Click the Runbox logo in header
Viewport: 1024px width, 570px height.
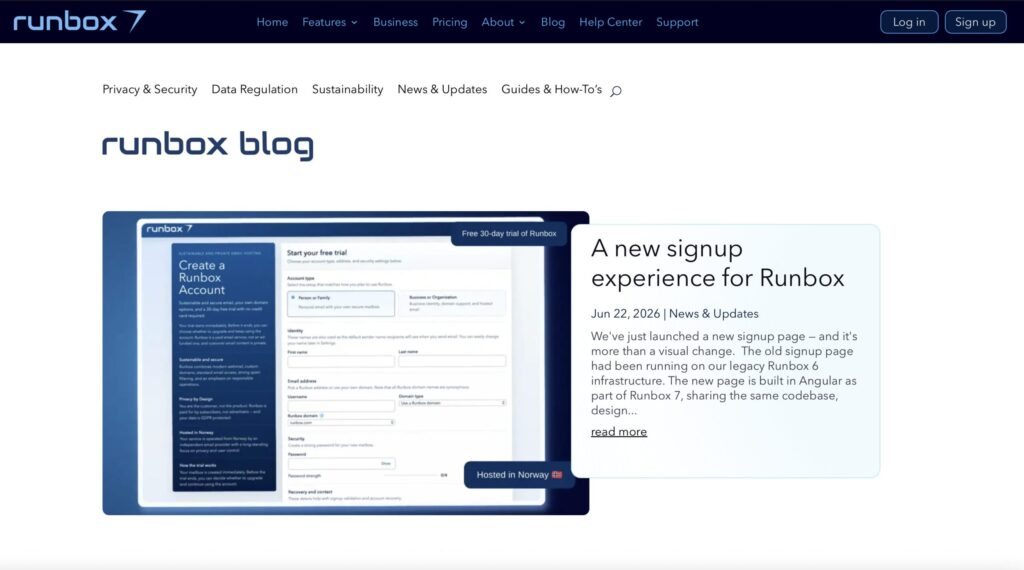[79, 22]
